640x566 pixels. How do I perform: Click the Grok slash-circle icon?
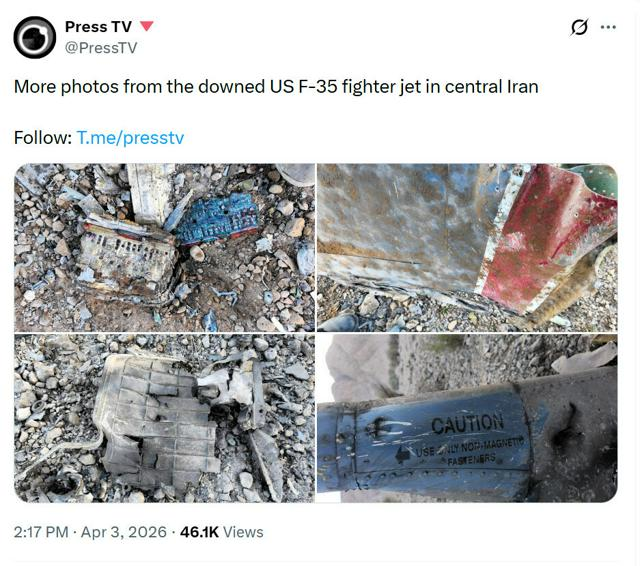click(x=580, y=27)
